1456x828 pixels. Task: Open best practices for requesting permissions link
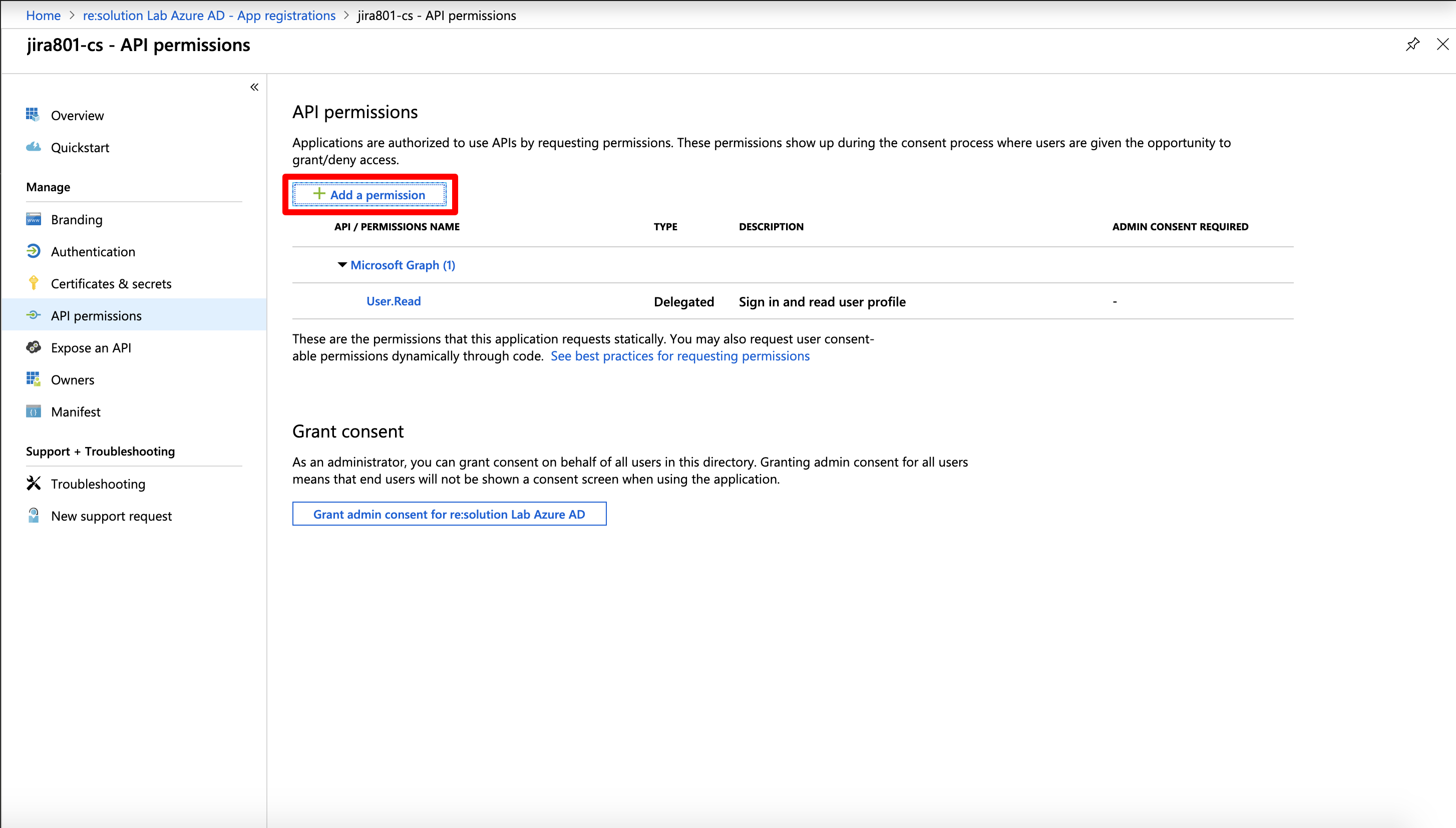[x=679, y=355]
